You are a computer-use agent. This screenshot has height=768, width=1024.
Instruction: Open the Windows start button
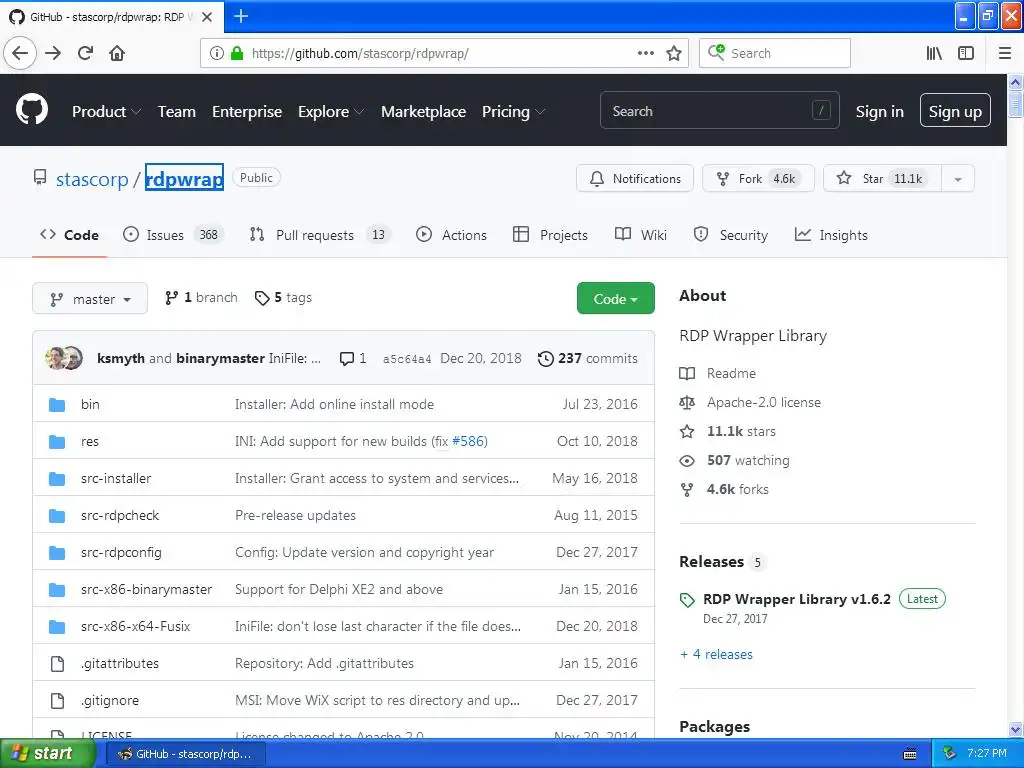(x=46, y=754)
